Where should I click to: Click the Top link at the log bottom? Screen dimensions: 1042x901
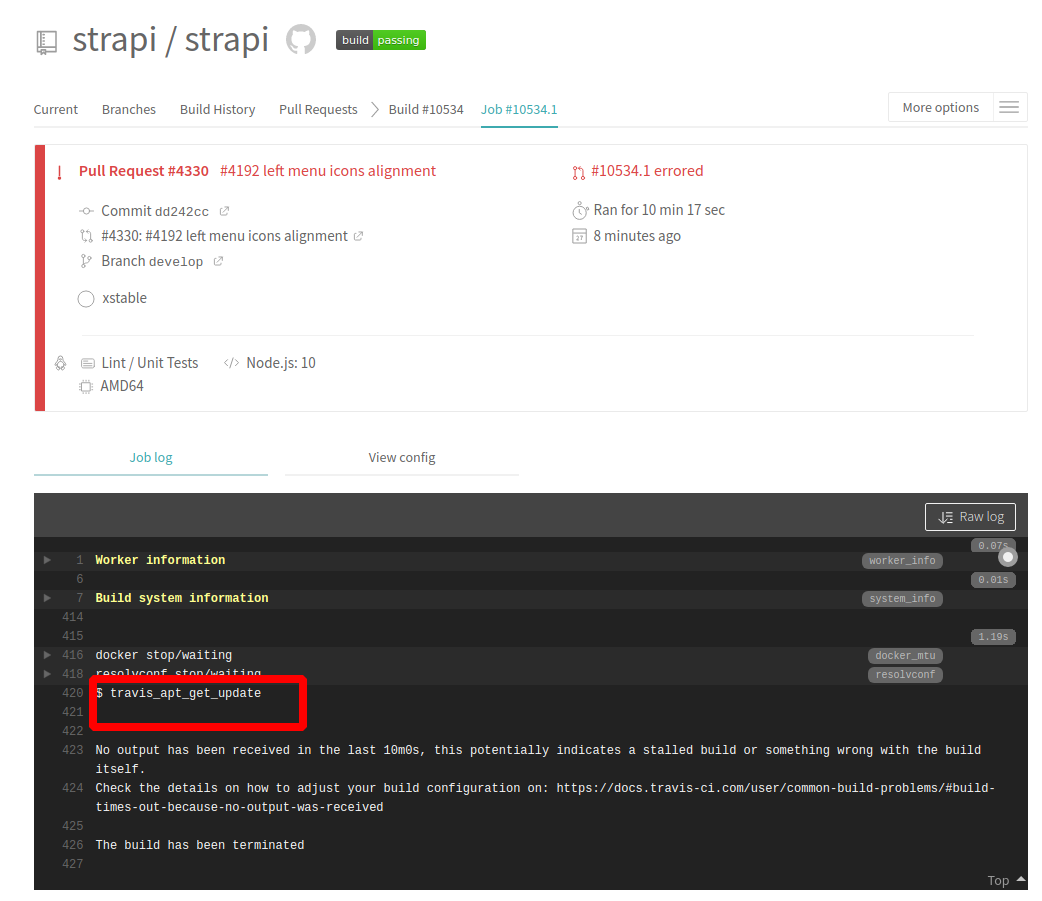click(999, 879)
